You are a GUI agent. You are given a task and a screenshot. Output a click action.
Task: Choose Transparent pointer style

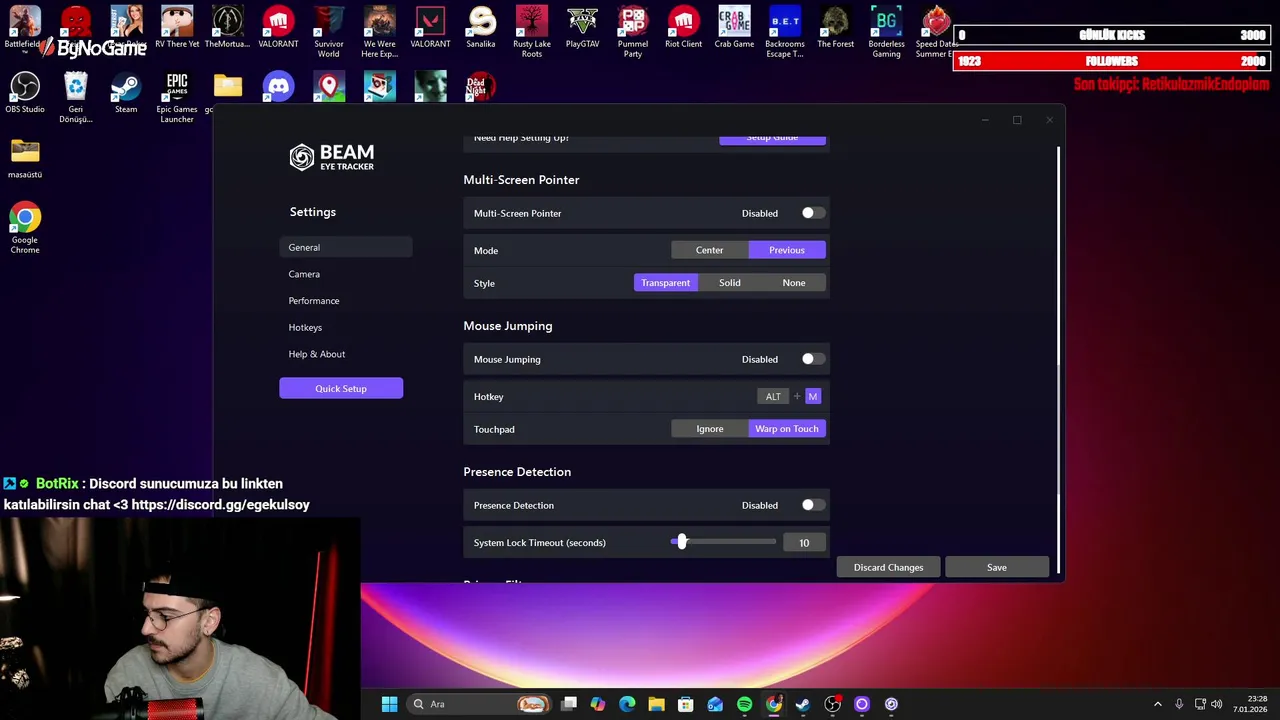click(x=665, y=283)
